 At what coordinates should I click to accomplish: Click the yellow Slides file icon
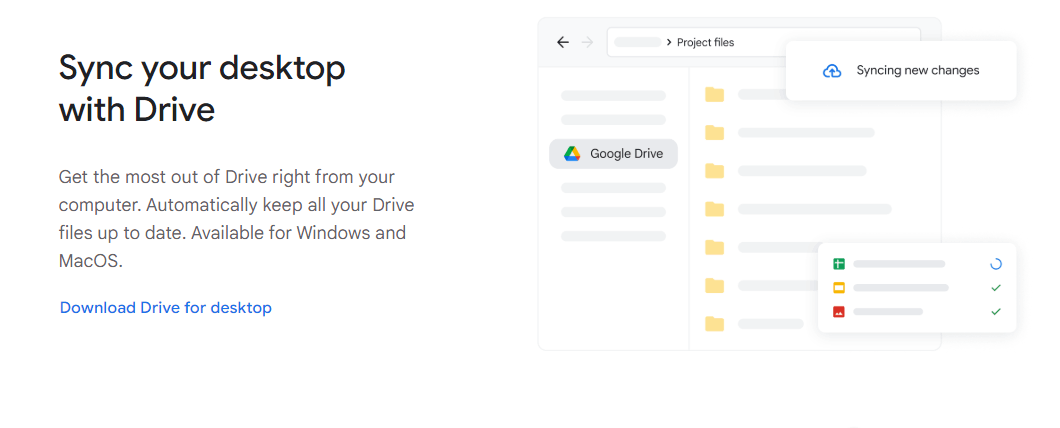[x=838, y=287]
